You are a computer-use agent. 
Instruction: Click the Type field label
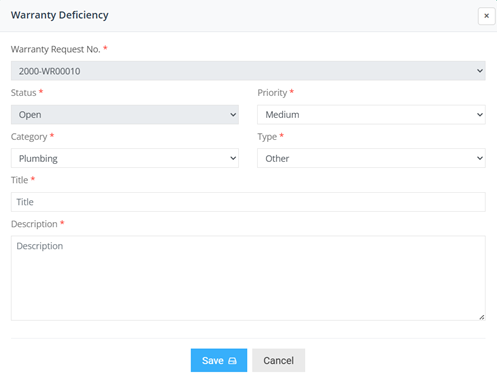coord(267,137)
